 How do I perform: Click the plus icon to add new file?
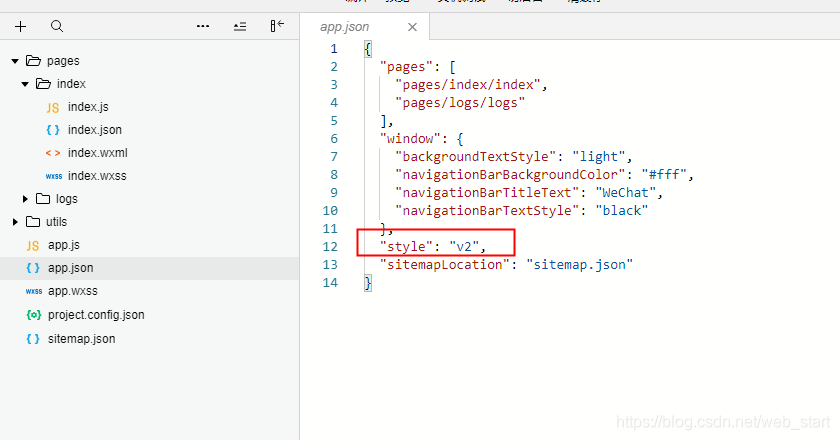tap(20, 26)
